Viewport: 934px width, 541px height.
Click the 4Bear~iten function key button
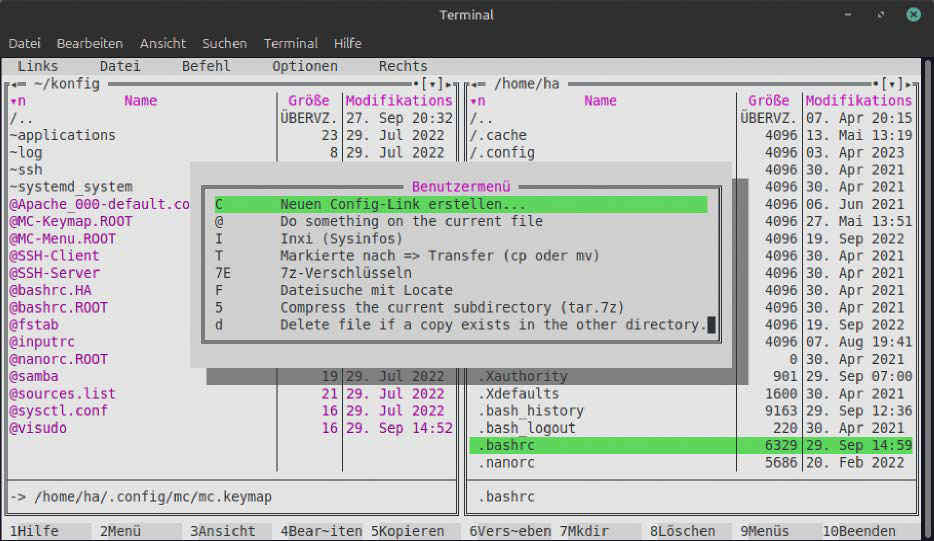tap(321, 531)
